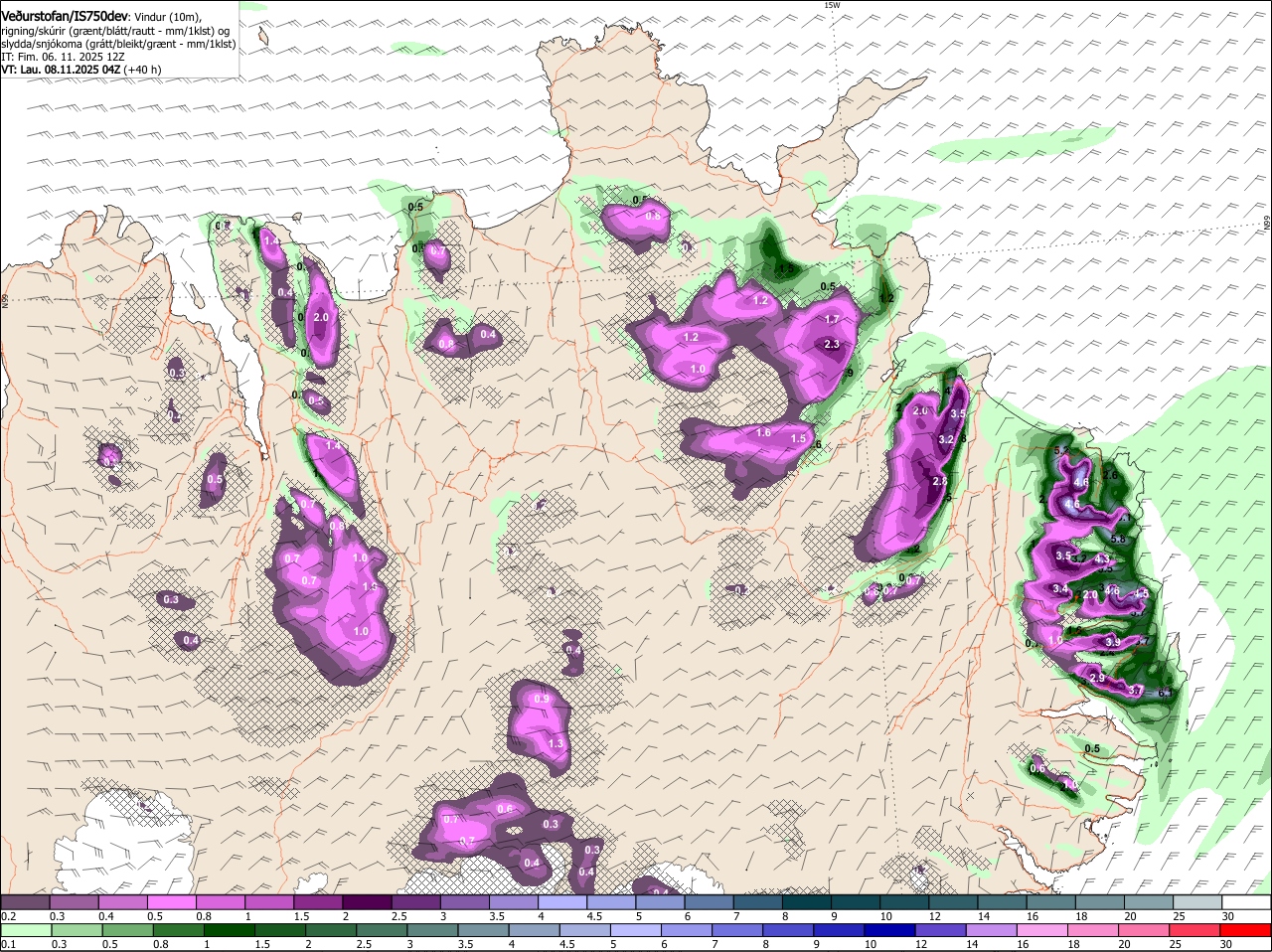Viewport: 1272px width, 952px height.
Task: Click the bright red 30 swatch in rain legend
Action: pyautogui.click(x=1246, y=930)
